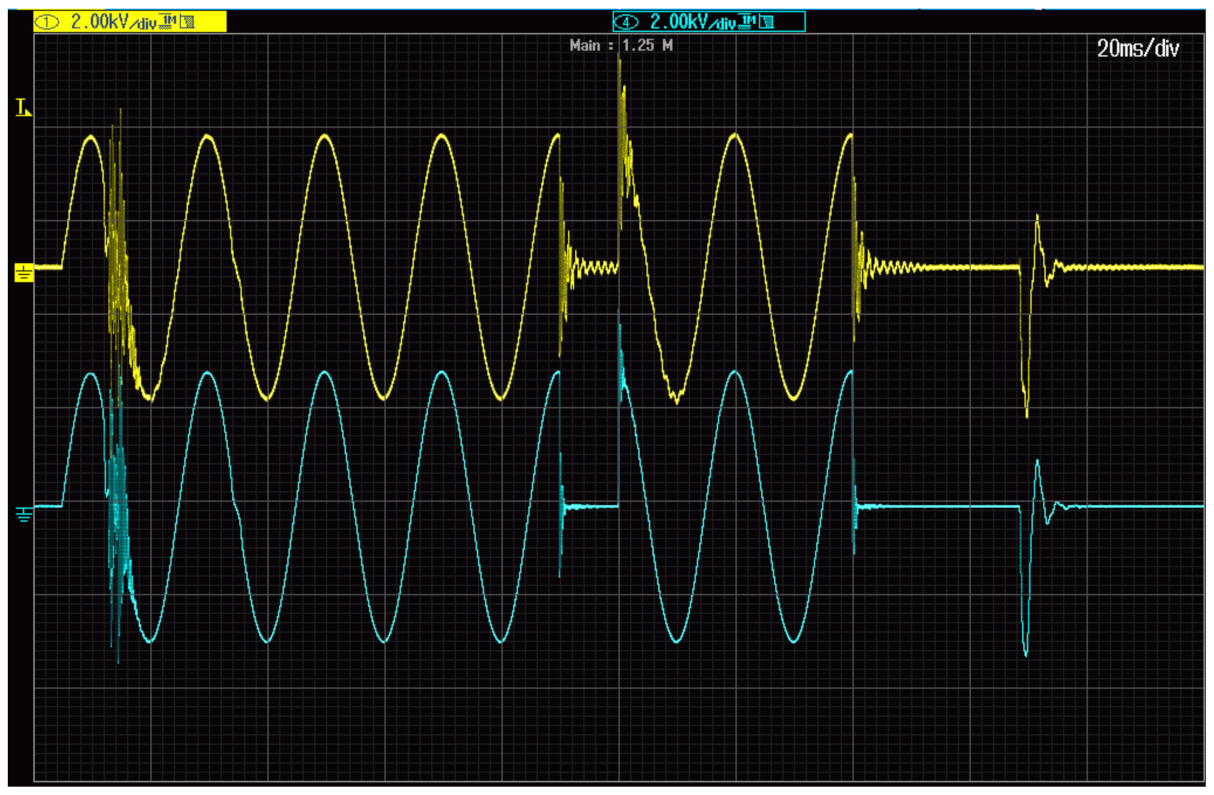Select the yellow channel 1 number indicator
Screen dimensions: 1214x795
point(50,21)
